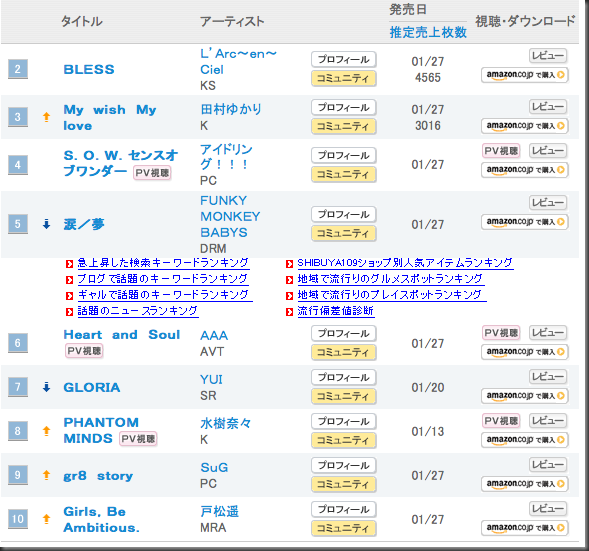Buy GLORIA on amazon.co.jp

525,396
